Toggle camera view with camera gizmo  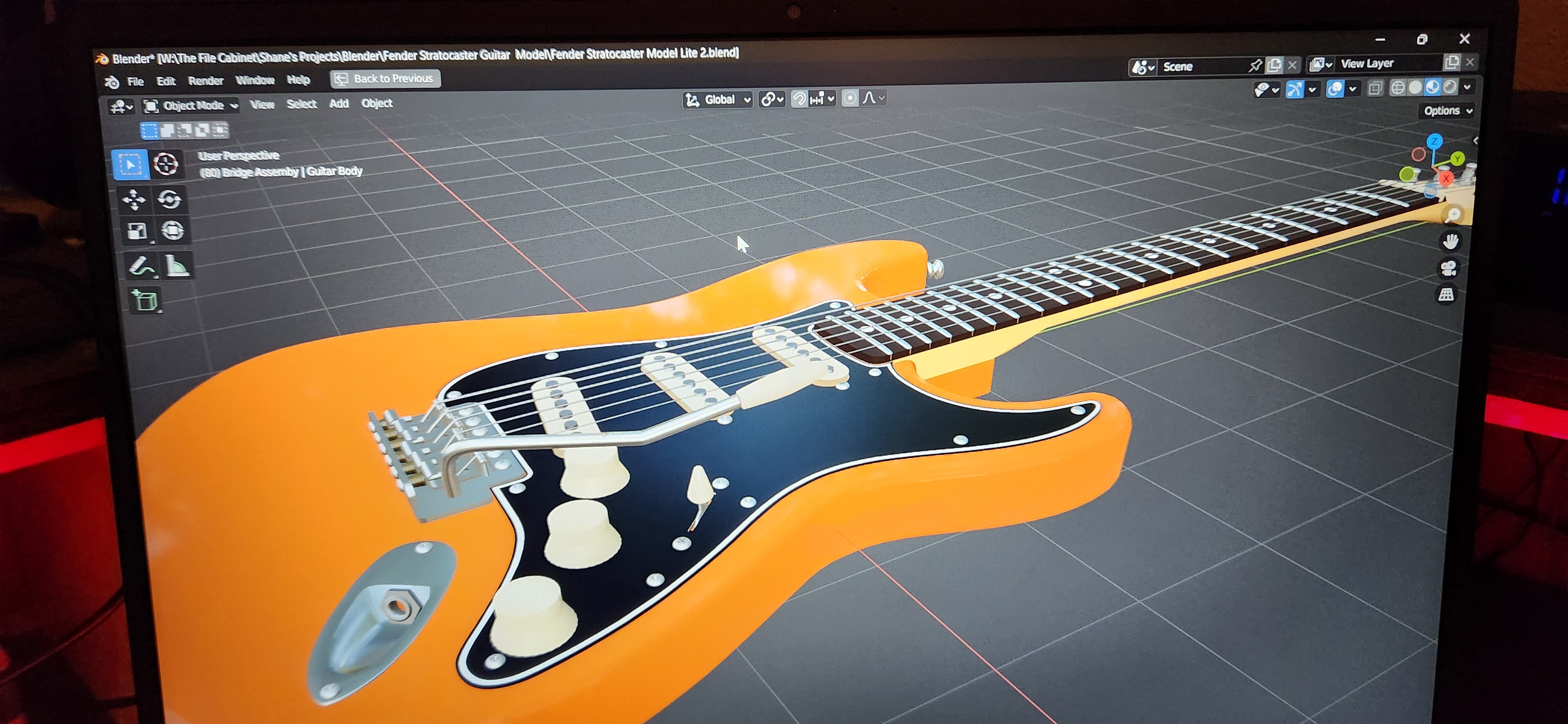1448,268
